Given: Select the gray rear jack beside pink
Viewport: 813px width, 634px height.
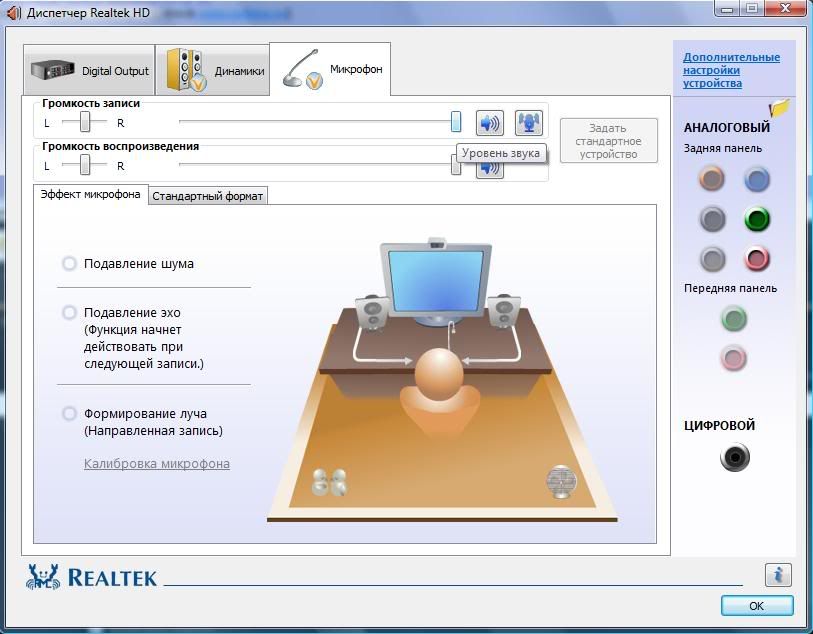Looking at the screenshot, I should point(712,259).
